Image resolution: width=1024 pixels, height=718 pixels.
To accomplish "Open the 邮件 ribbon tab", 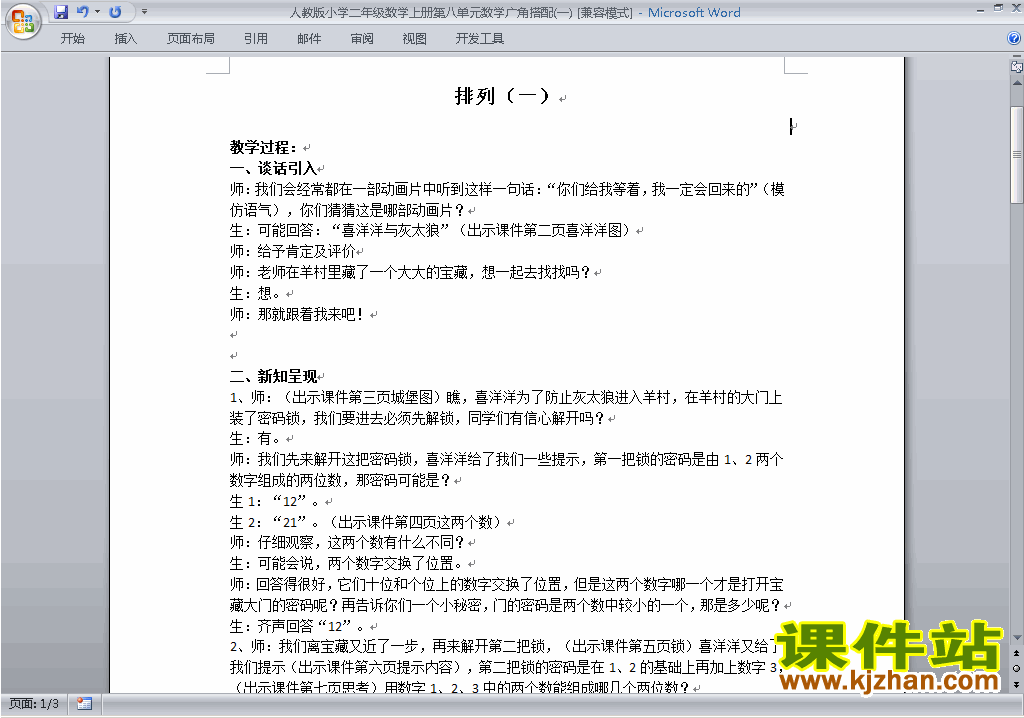I will coord(309,39).
